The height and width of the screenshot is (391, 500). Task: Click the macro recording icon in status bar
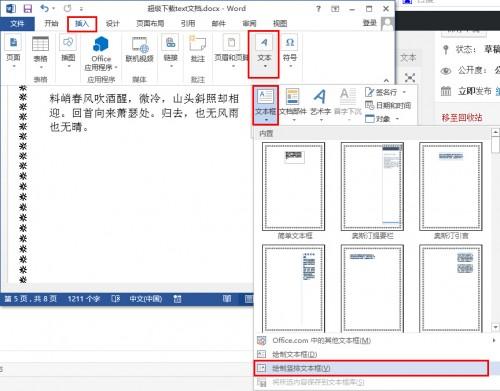(x=177, y=299)
